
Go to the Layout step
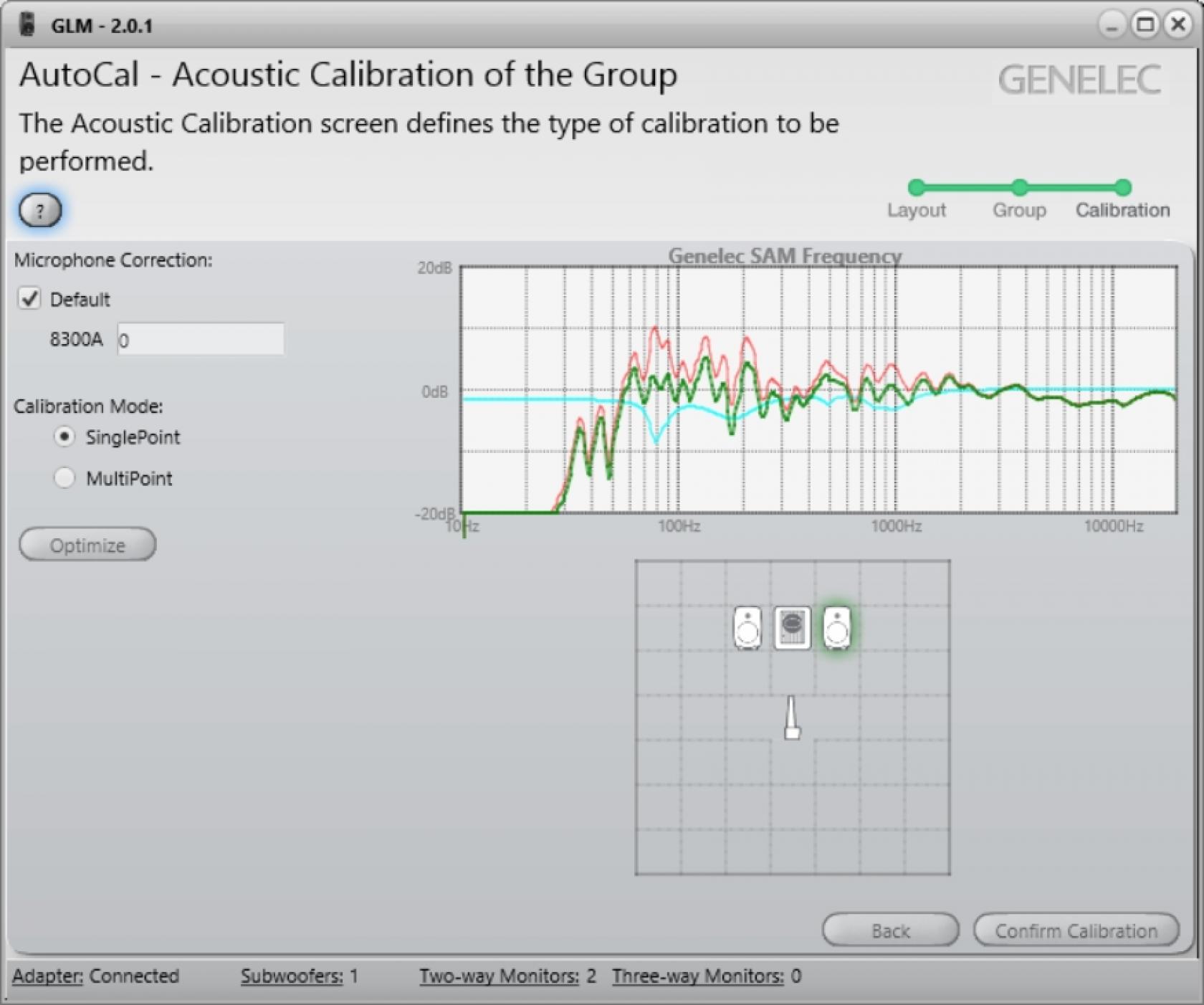point(916,189)
